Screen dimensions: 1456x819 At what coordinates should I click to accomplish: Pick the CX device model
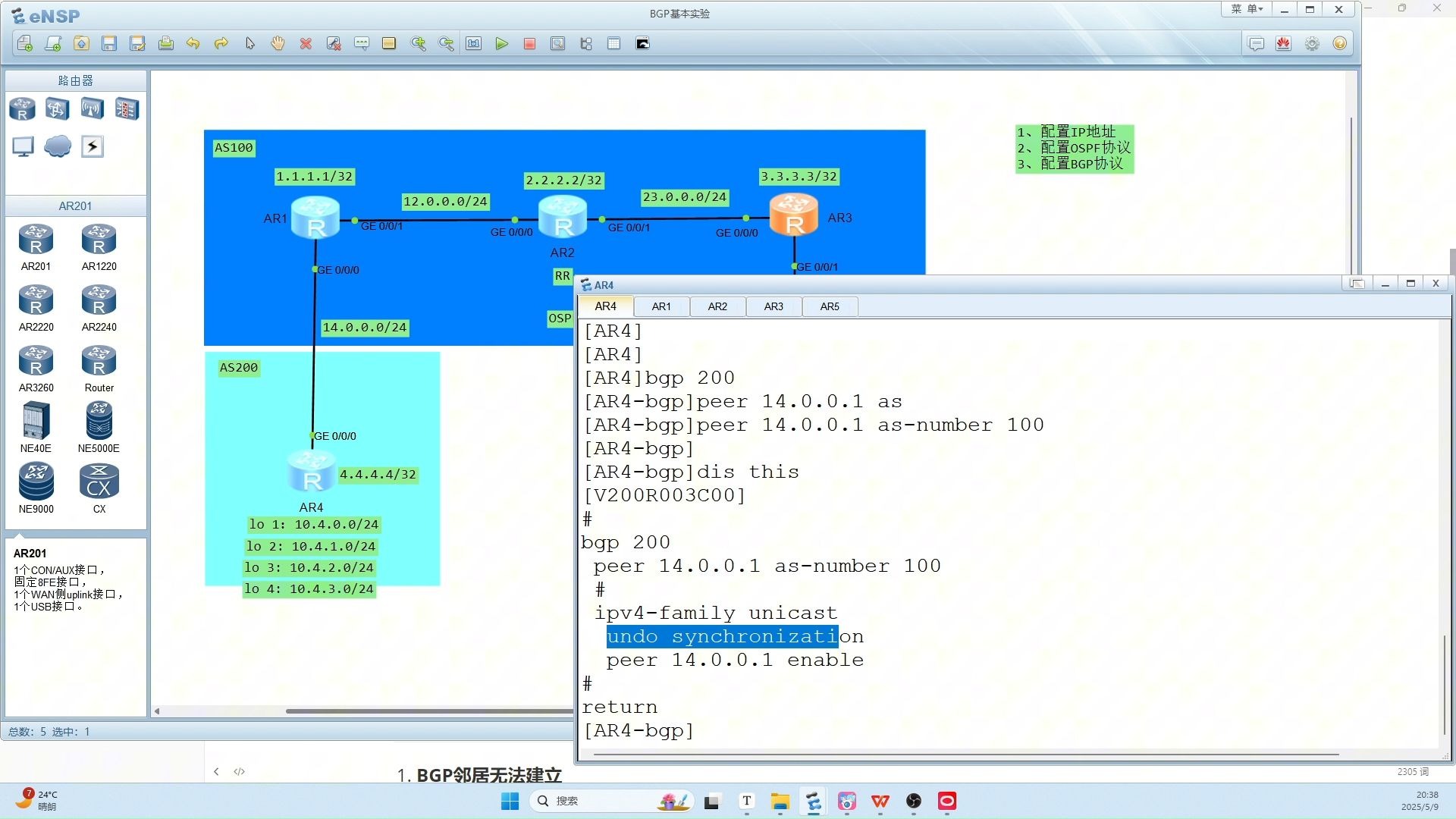pos(99,489)
